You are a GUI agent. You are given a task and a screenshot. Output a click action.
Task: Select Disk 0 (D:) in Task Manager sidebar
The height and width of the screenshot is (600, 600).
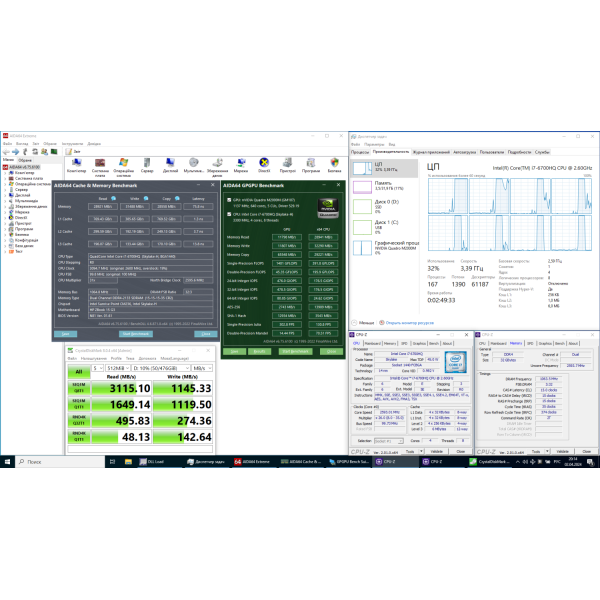tap(385, 206)
